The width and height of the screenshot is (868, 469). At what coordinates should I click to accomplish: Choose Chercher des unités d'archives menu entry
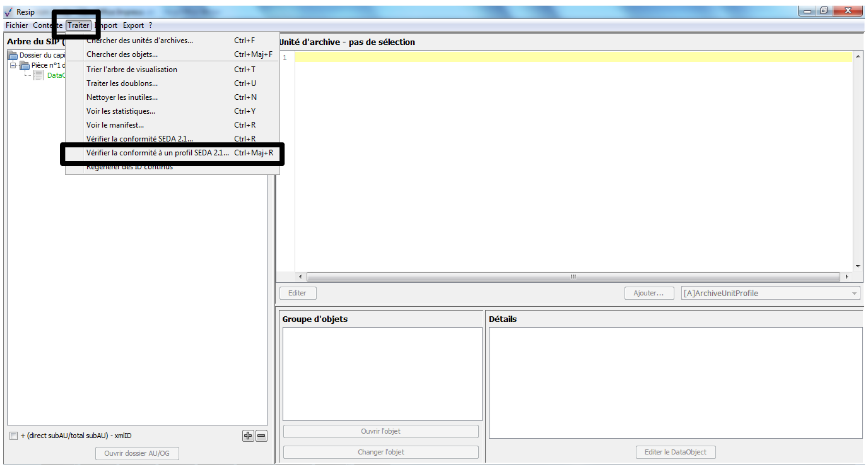point(140,40)
